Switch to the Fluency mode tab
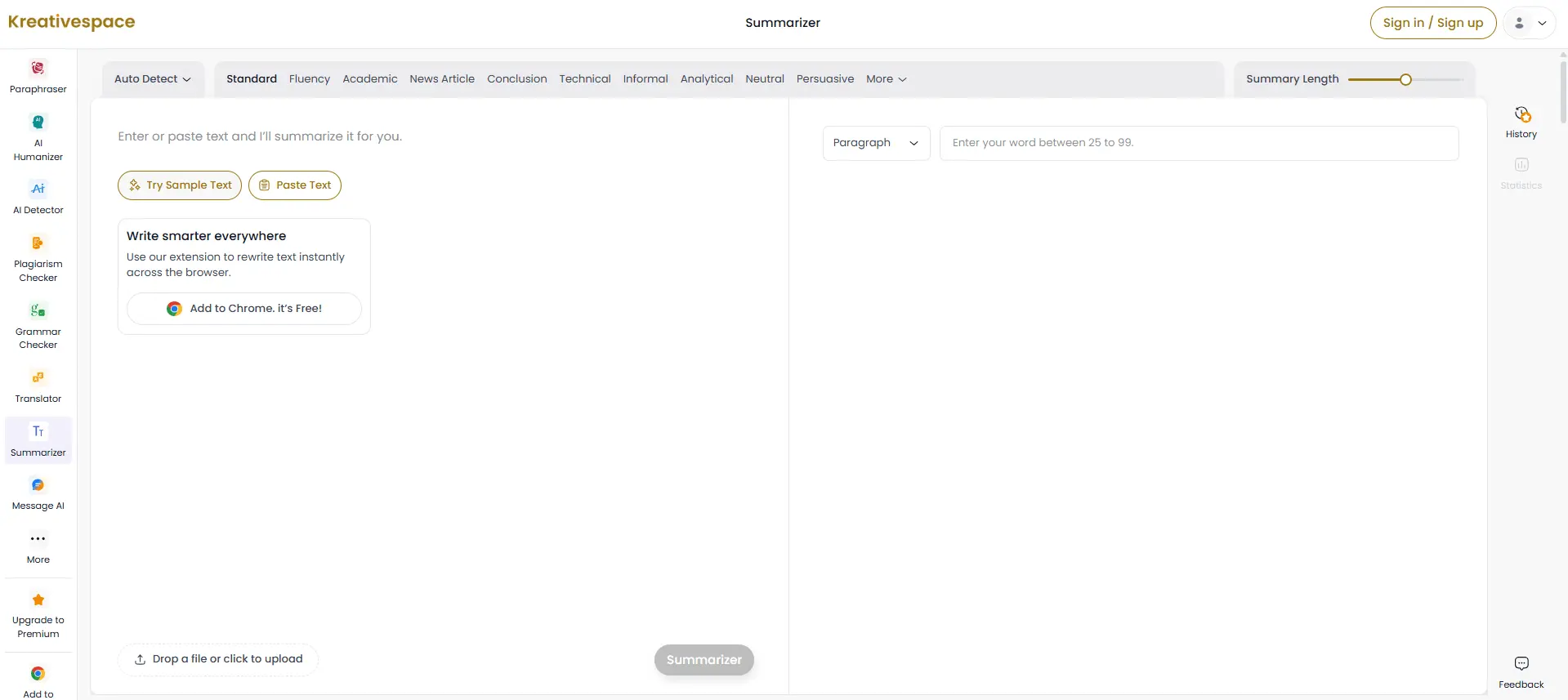This screenshot has width=1568, height=700. tap(310, 79)
